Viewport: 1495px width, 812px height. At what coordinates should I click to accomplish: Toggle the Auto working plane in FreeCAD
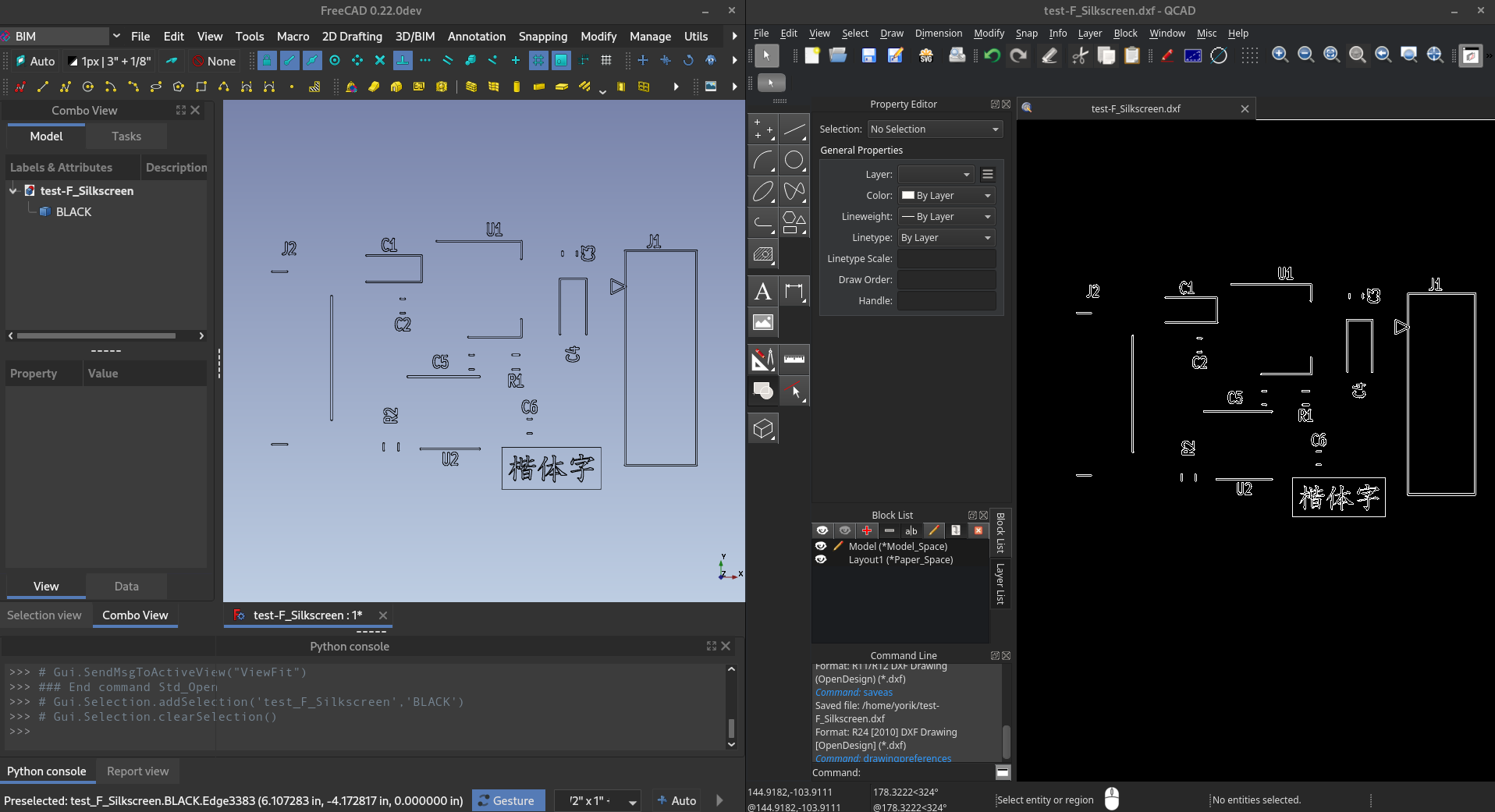point(34,61)
